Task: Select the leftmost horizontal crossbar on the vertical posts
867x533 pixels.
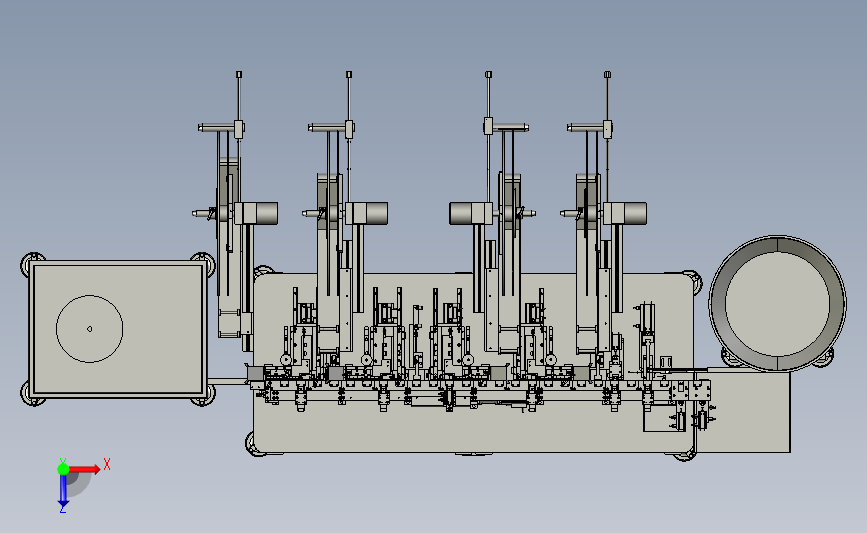Action: (x=216, y=128)
